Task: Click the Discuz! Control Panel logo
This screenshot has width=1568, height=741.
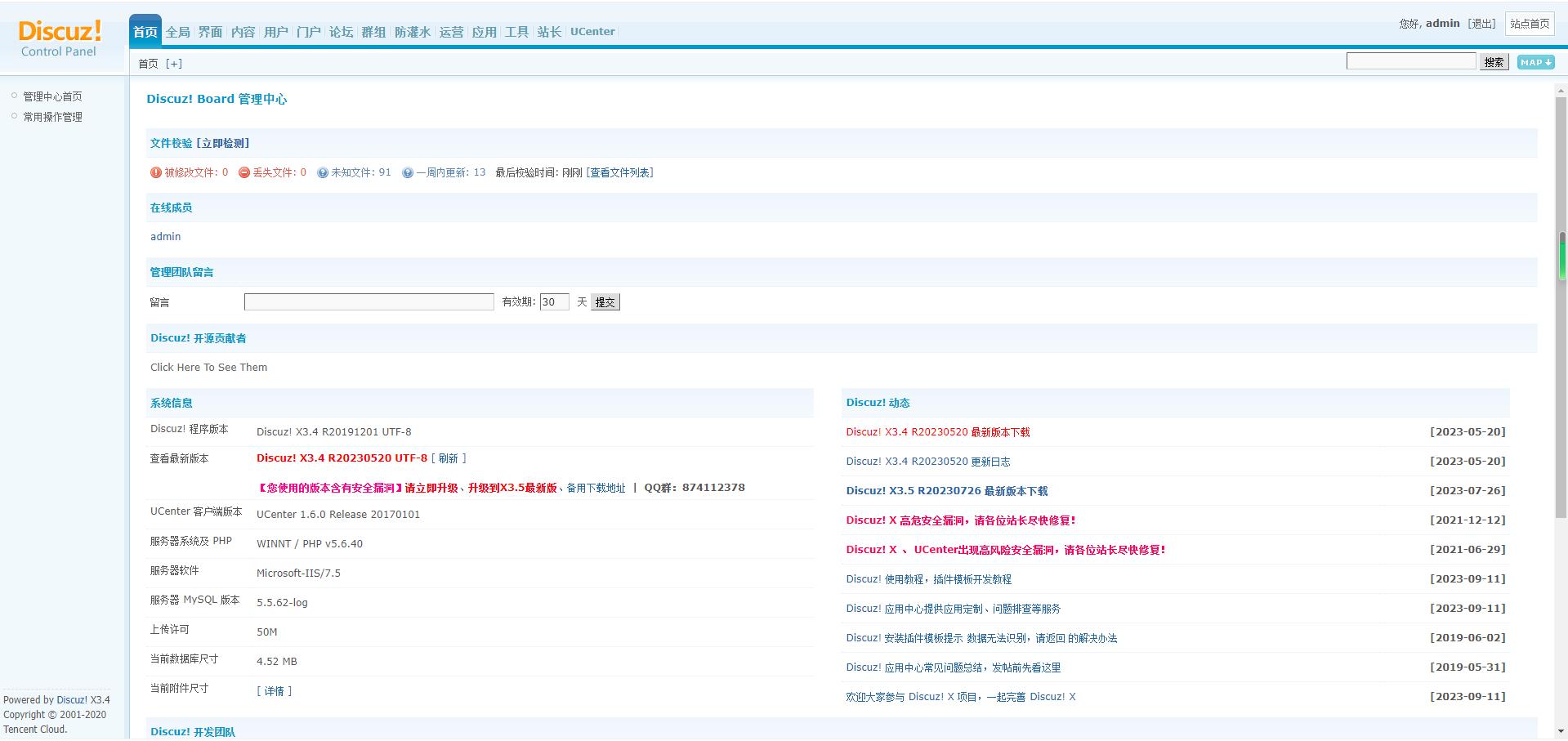Action: click(60, 38)
